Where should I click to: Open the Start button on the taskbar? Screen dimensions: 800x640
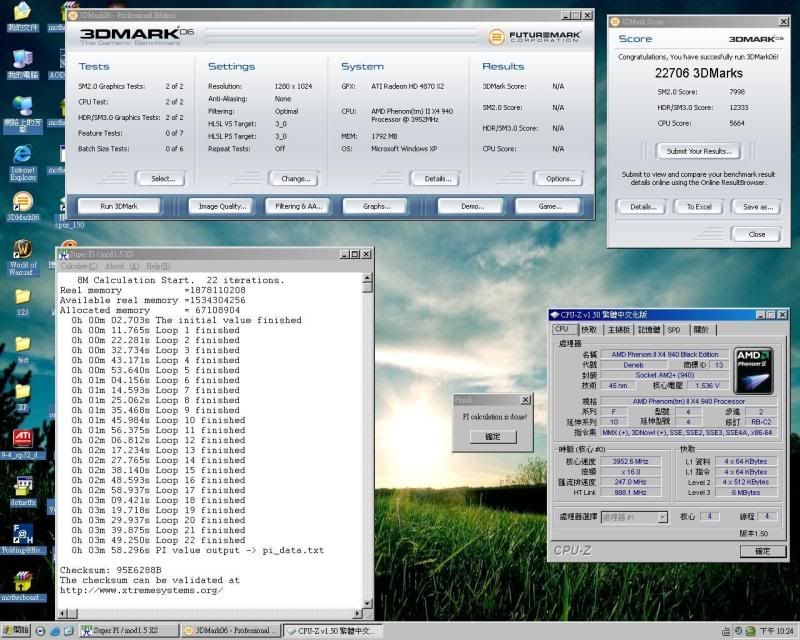(x=16, y=631)
